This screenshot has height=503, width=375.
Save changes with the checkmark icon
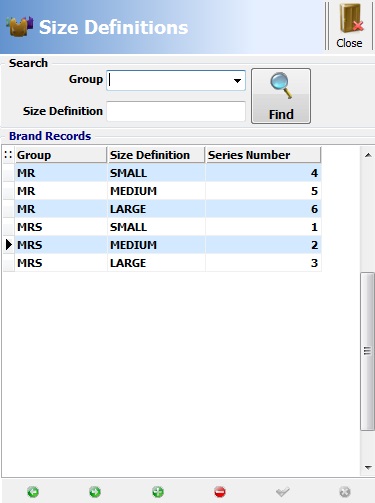pyautogui.click(x=282, y=492)
